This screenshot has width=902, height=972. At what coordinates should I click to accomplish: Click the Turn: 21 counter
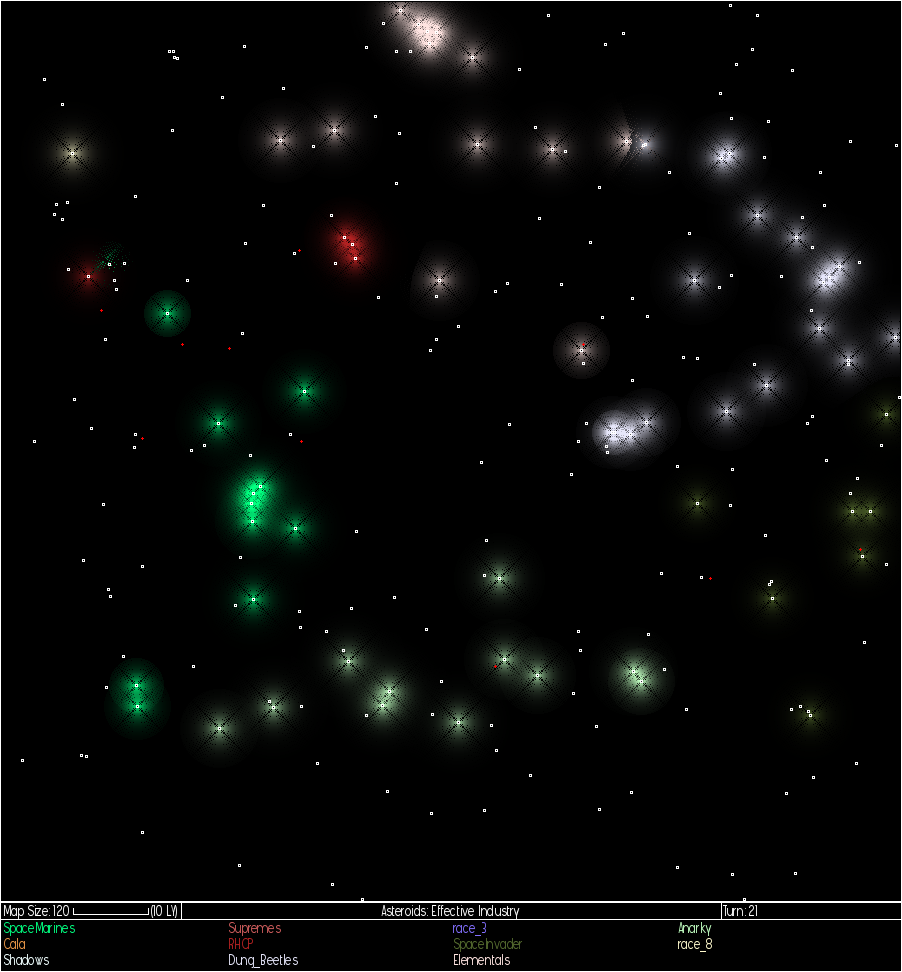pos(740,911)
